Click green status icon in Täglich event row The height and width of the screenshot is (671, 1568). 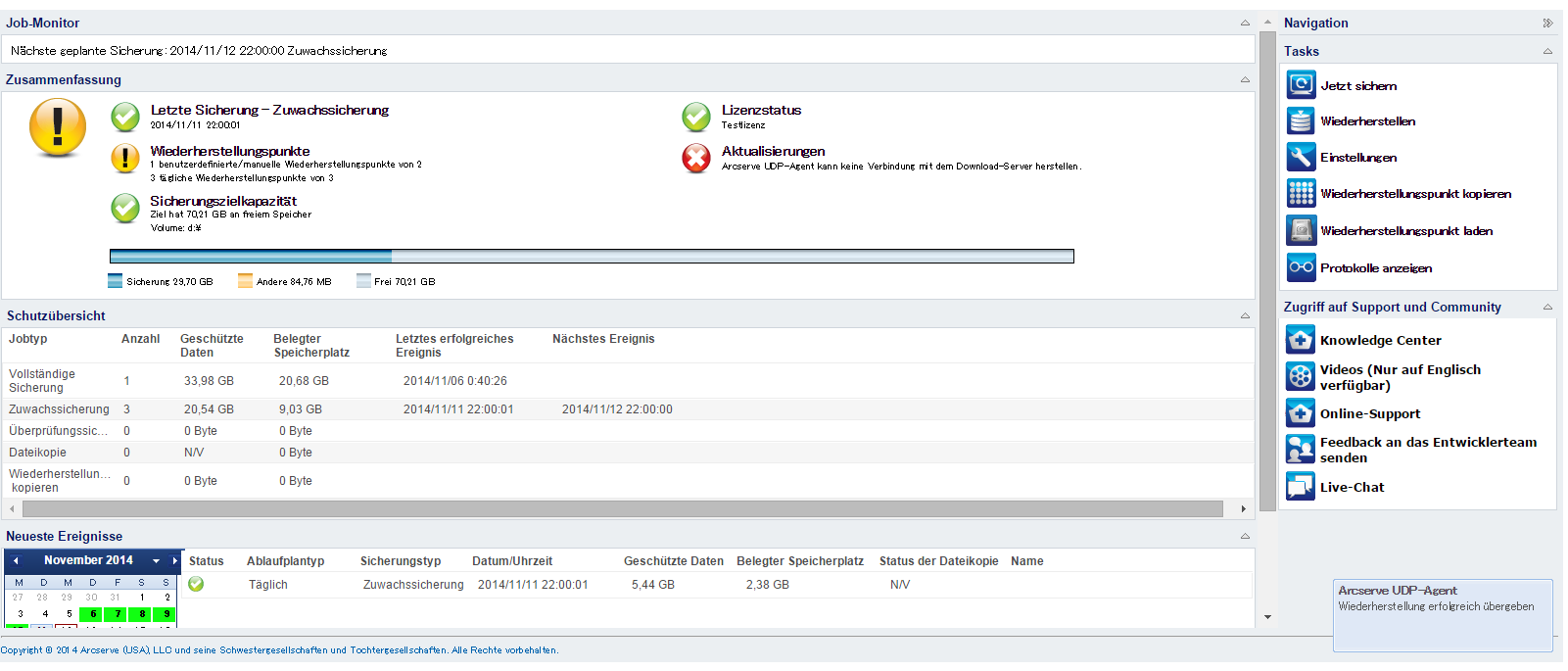[196, 584]
